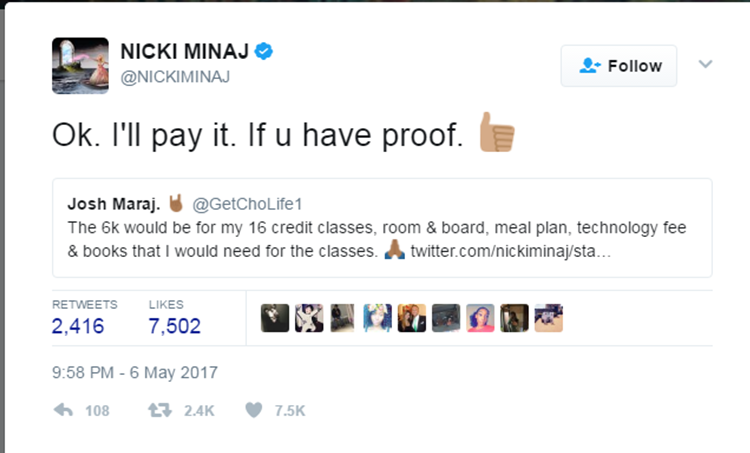
Task: Click the reply arrow icon
Action: [63, 410]
